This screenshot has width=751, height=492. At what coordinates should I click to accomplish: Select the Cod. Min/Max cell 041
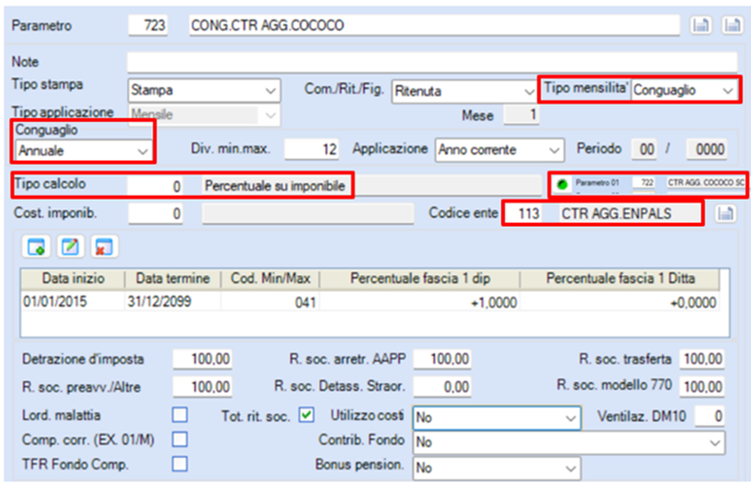[270, 302]
